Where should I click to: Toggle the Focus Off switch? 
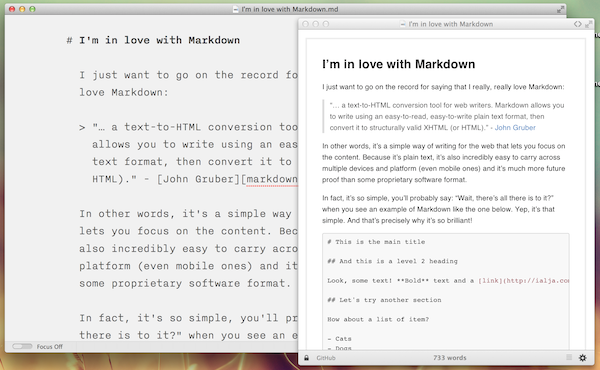click(x=22, y=347)
